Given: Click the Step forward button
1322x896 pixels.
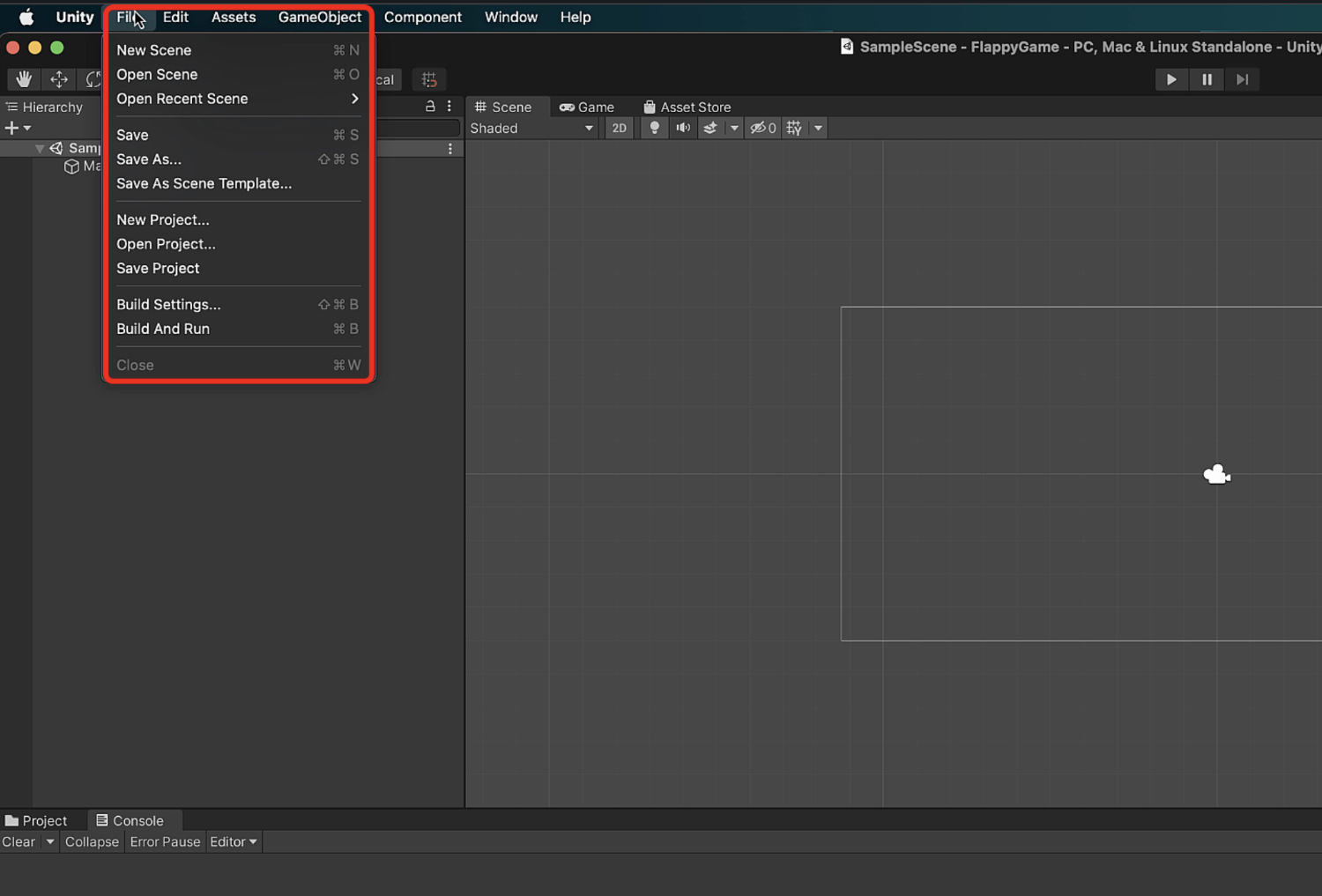Looking at the screenshot, I should (1242, 79).
